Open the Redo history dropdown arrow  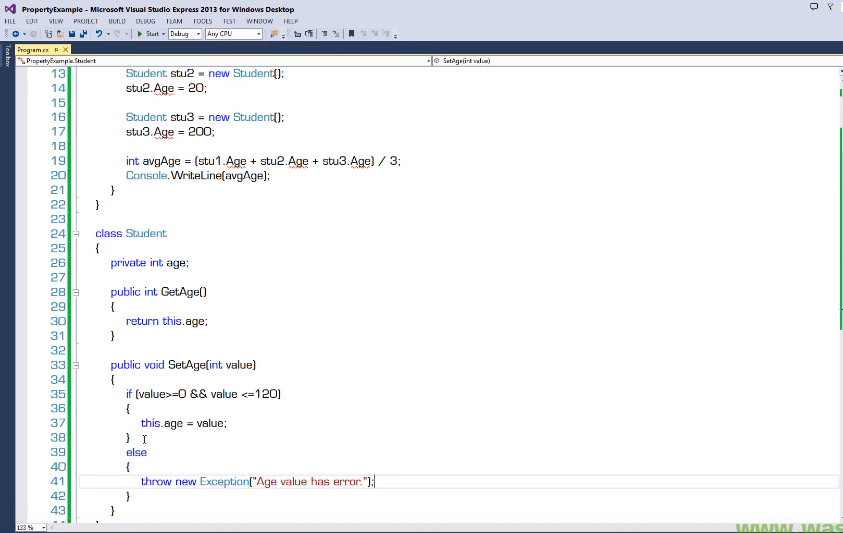(126, 34)
